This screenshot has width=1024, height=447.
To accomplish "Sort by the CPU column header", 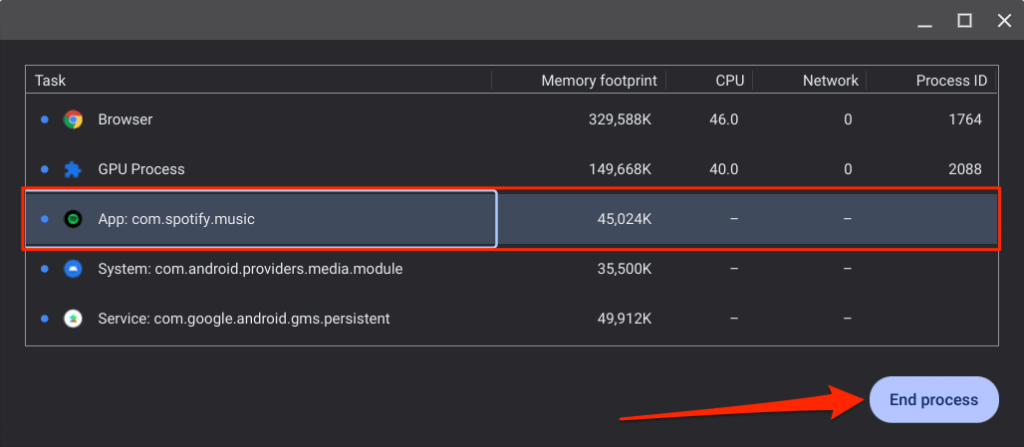I will click(729, 81).
